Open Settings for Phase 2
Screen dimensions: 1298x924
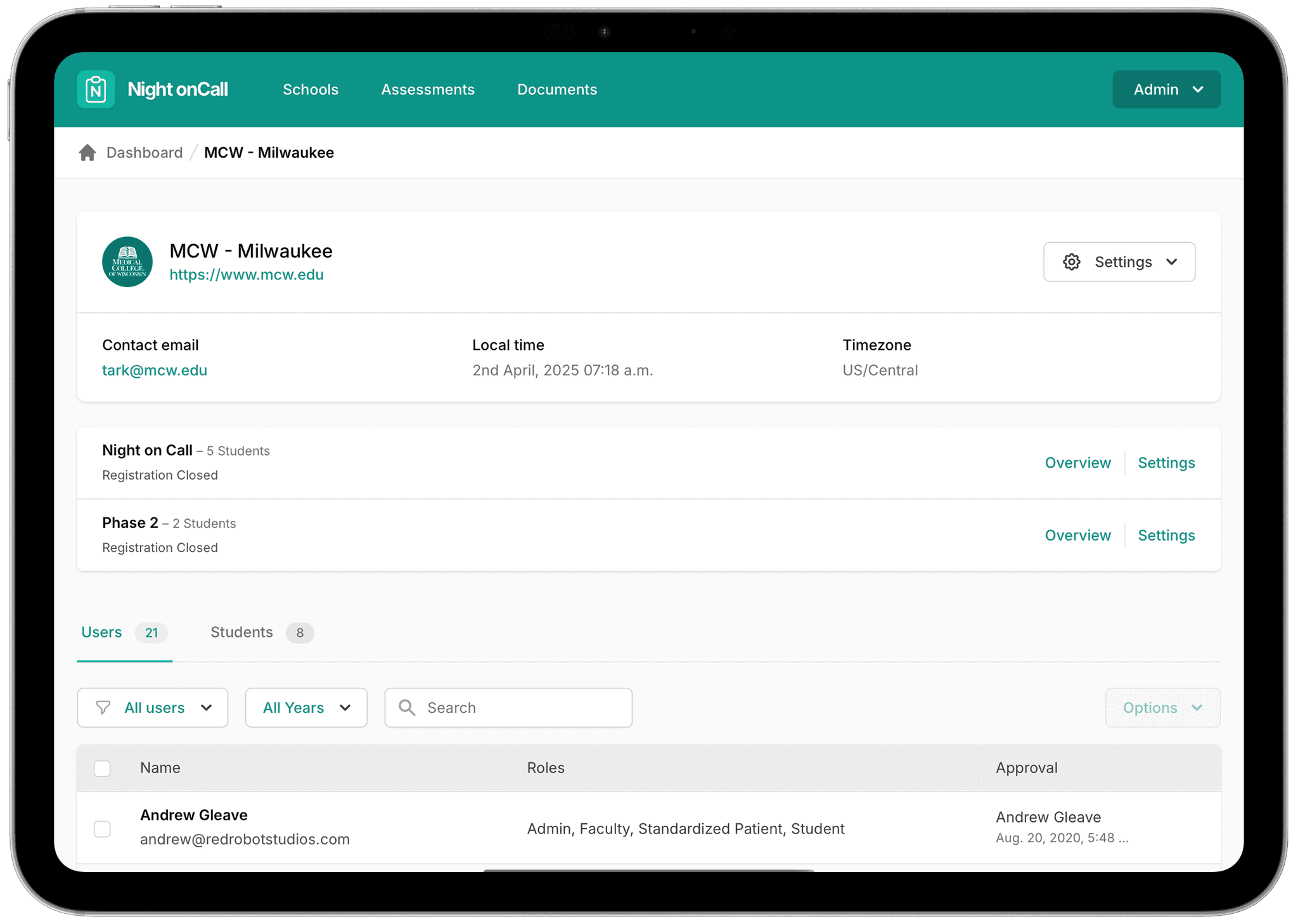tap(1166, 535)
